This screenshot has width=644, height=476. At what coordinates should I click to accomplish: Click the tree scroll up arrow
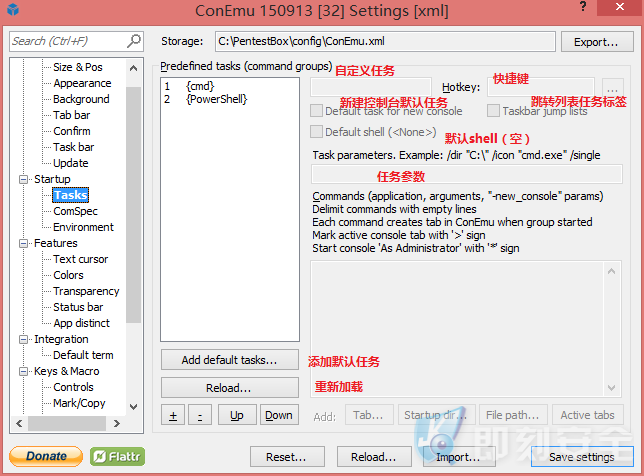pos(133,68)
